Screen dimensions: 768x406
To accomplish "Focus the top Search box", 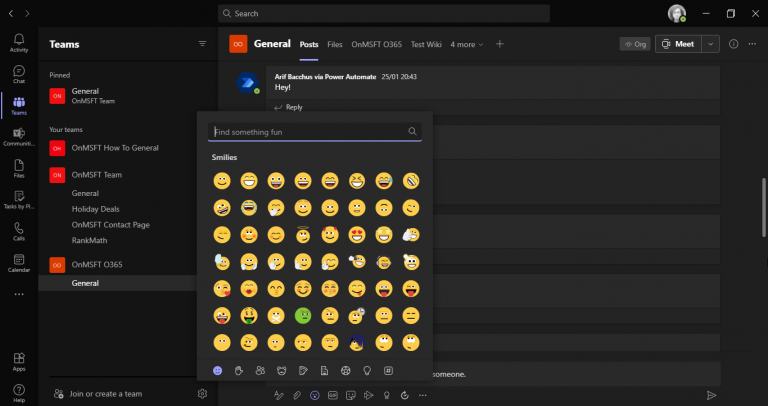I will [x=384, y=14].
